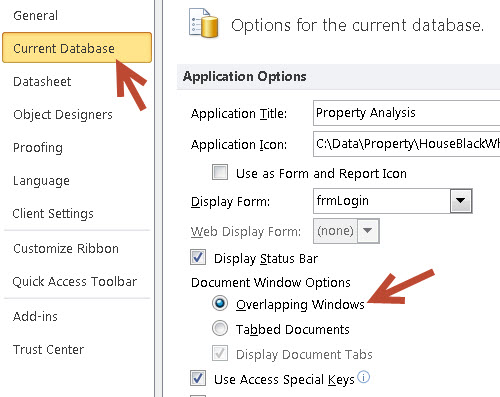Switch to the Proofing category
This screenshot has width=500, height=397.
pos(38,148)
